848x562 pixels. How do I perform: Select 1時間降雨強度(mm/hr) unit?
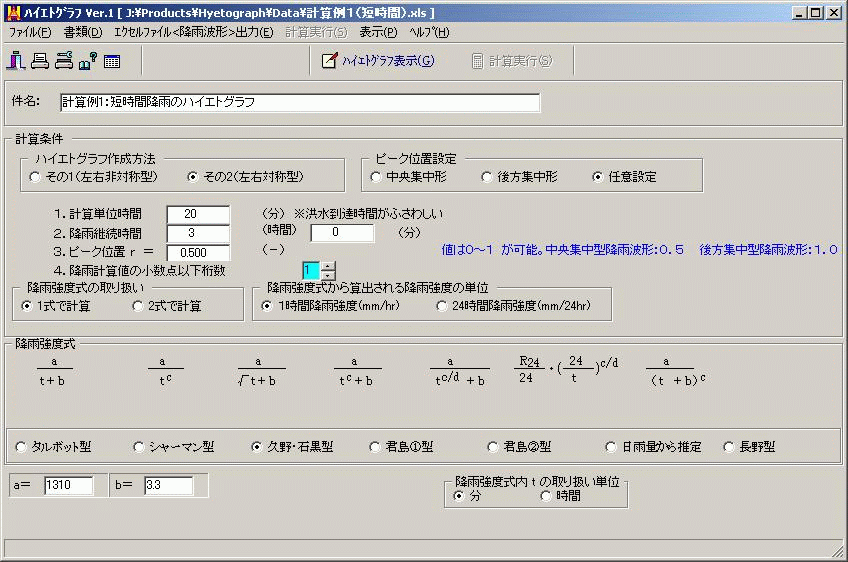pyautogui.click(x=330, y=306)
